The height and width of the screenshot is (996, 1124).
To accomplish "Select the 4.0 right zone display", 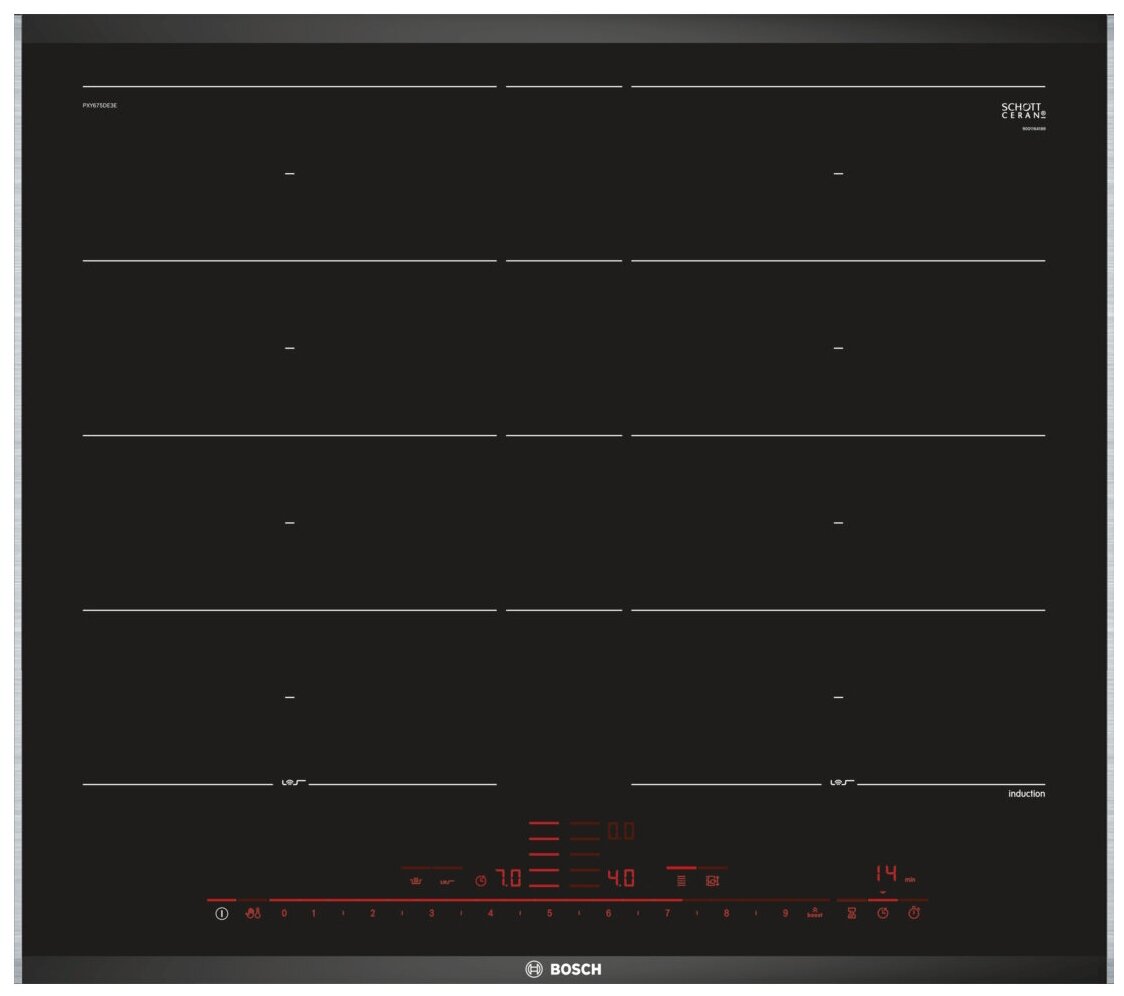I will 621,880.
